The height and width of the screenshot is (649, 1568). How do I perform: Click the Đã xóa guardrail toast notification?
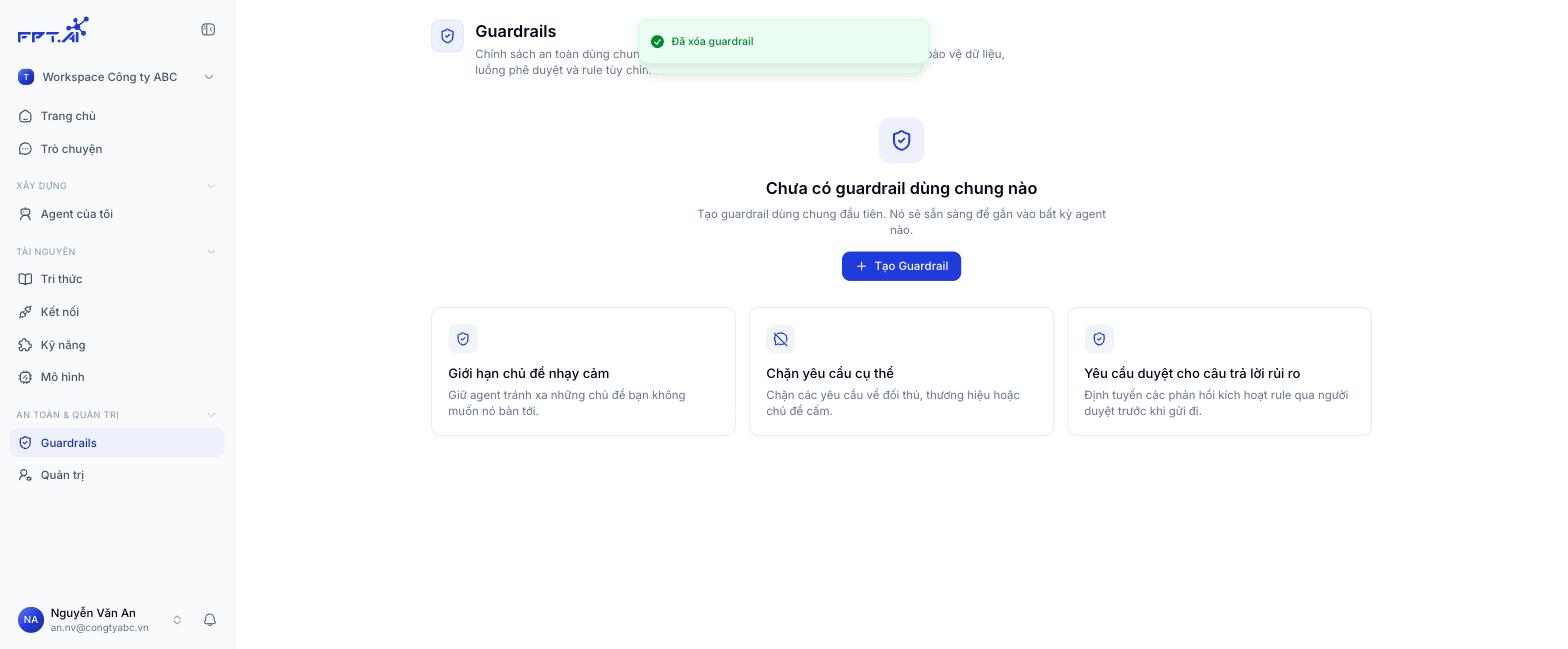click(x=784, y=41)
